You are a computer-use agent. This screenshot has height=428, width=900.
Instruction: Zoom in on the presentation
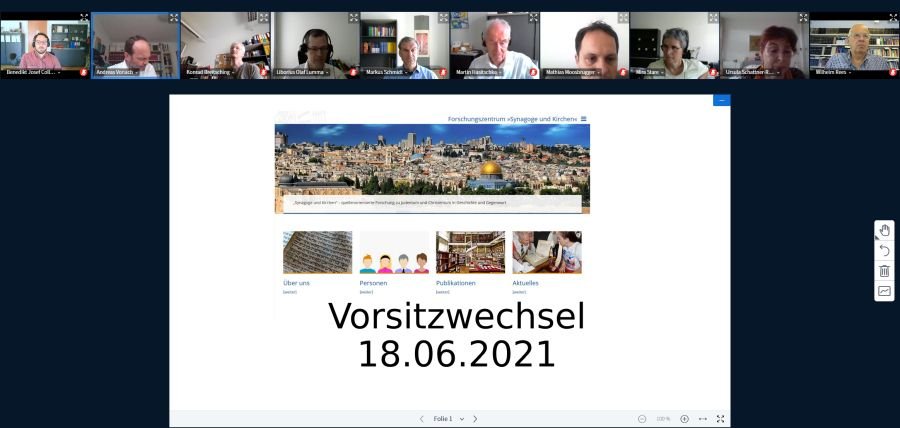(x=685, y=419)
